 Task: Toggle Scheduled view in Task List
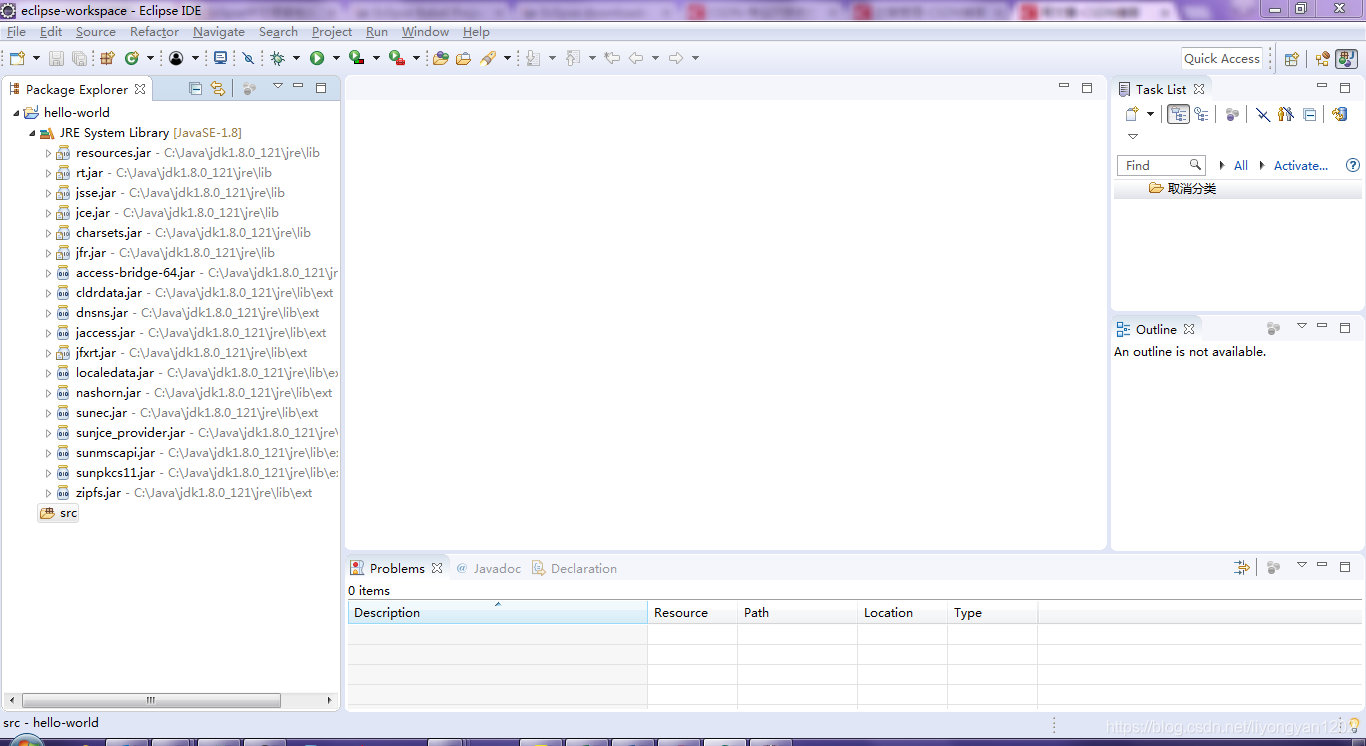pyautogui.click(x=1201, y=114)
